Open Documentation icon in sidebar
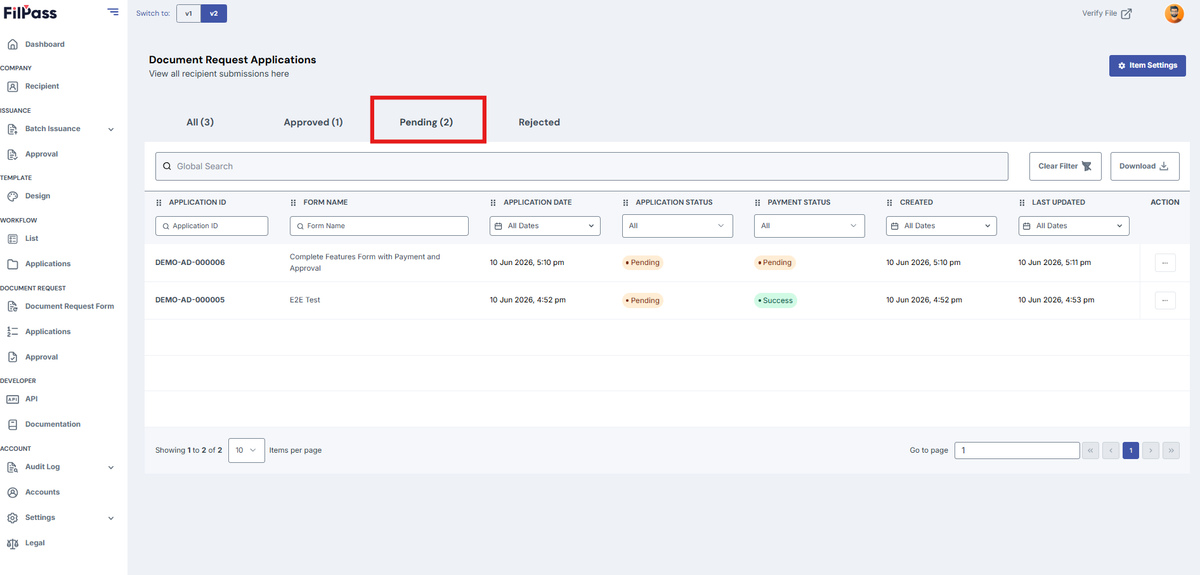1200x575 pixels. (x=13, y=424)
